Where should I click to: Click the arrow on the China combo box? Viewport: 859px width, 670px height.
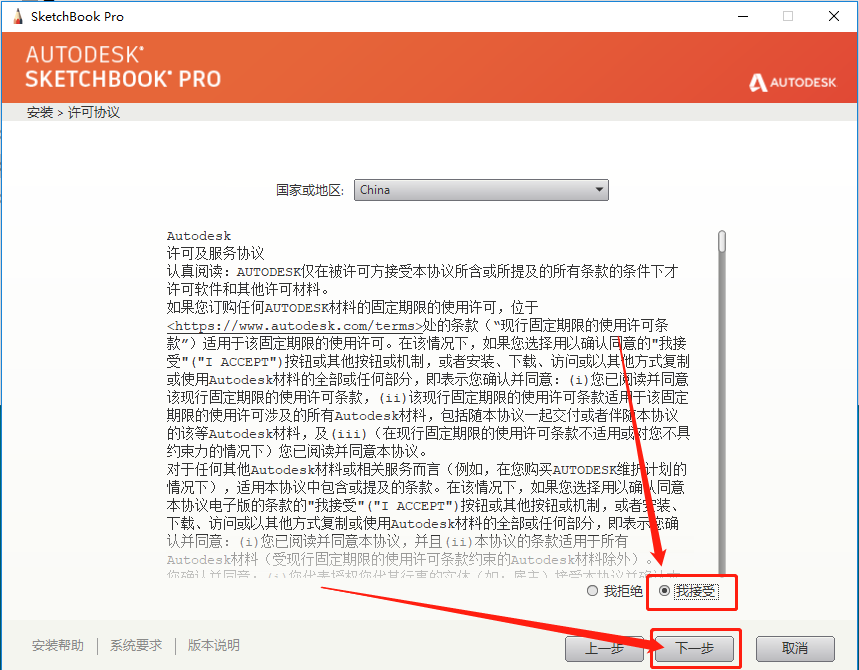(598, 190)
